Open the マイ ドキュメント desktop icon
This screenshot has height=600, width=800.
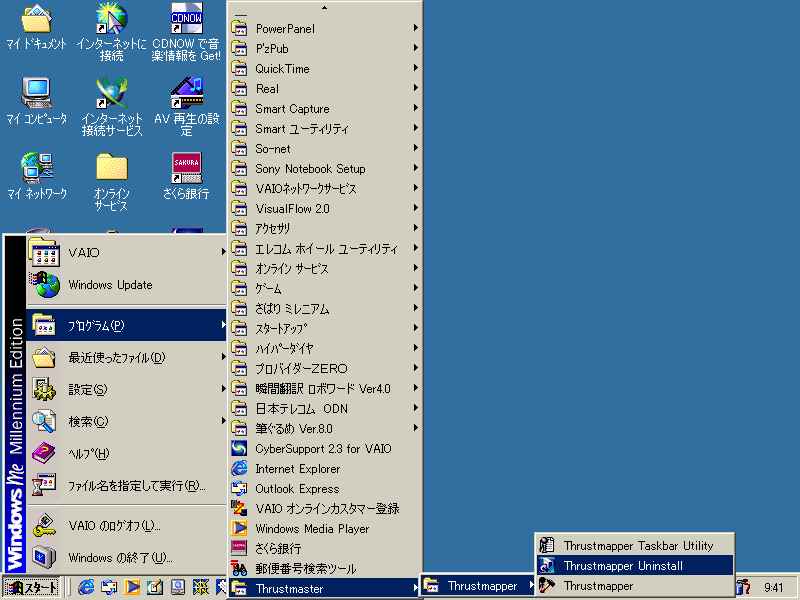[36, 27]
